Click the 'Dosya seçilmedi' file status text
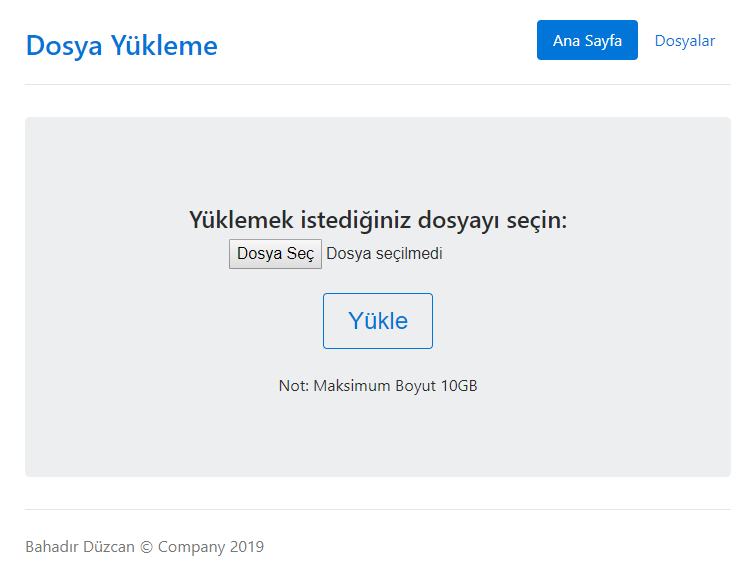Viewport: 748px width, 579px height. coord(384,254)
